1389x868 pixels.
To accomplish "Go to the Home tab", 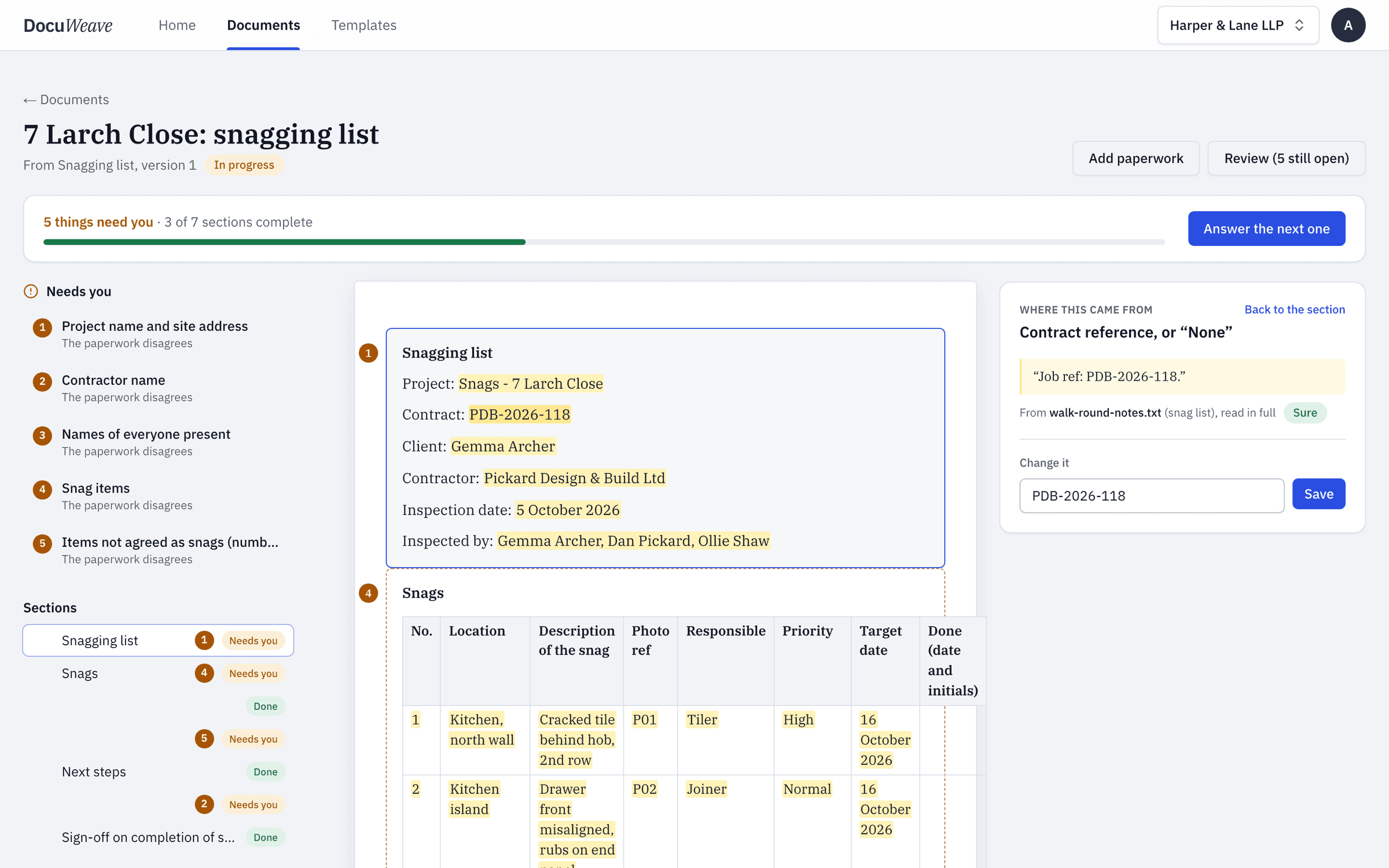I will (177, 25).
